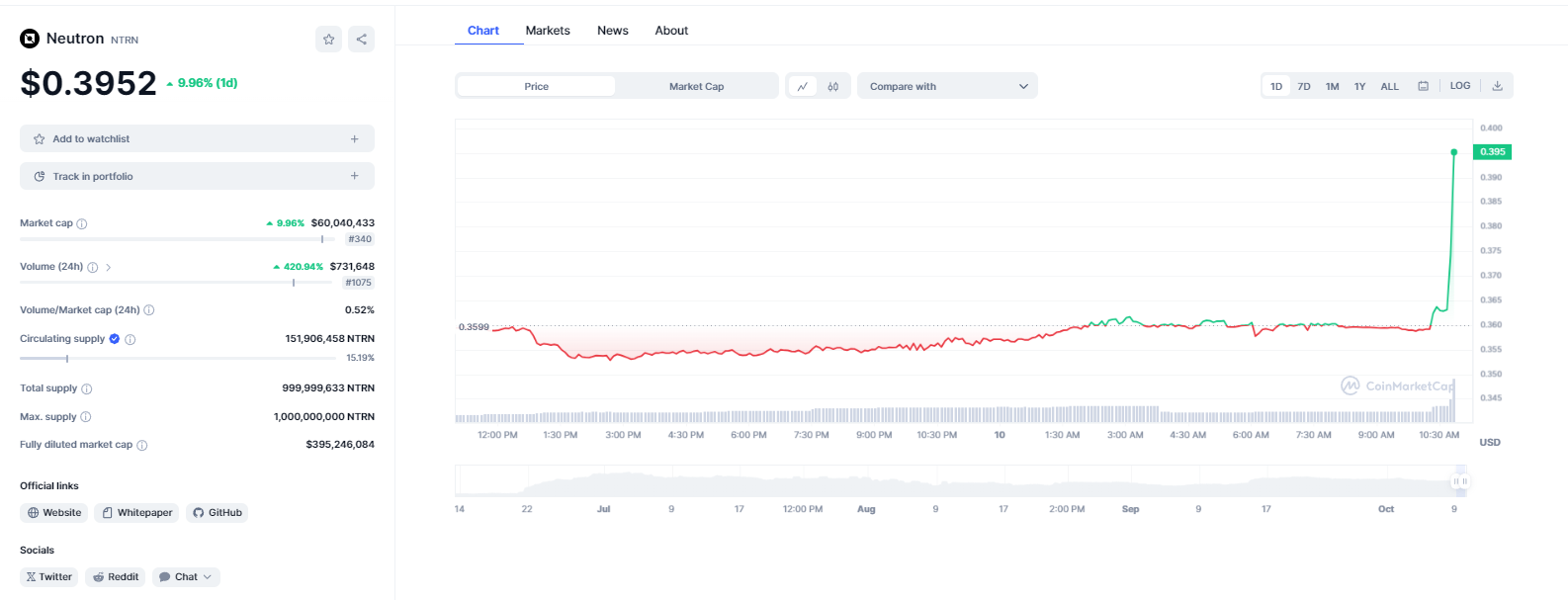The image size is (1568, 600).
Task: Select the Market Cap chart toggle
Action: 696,87
